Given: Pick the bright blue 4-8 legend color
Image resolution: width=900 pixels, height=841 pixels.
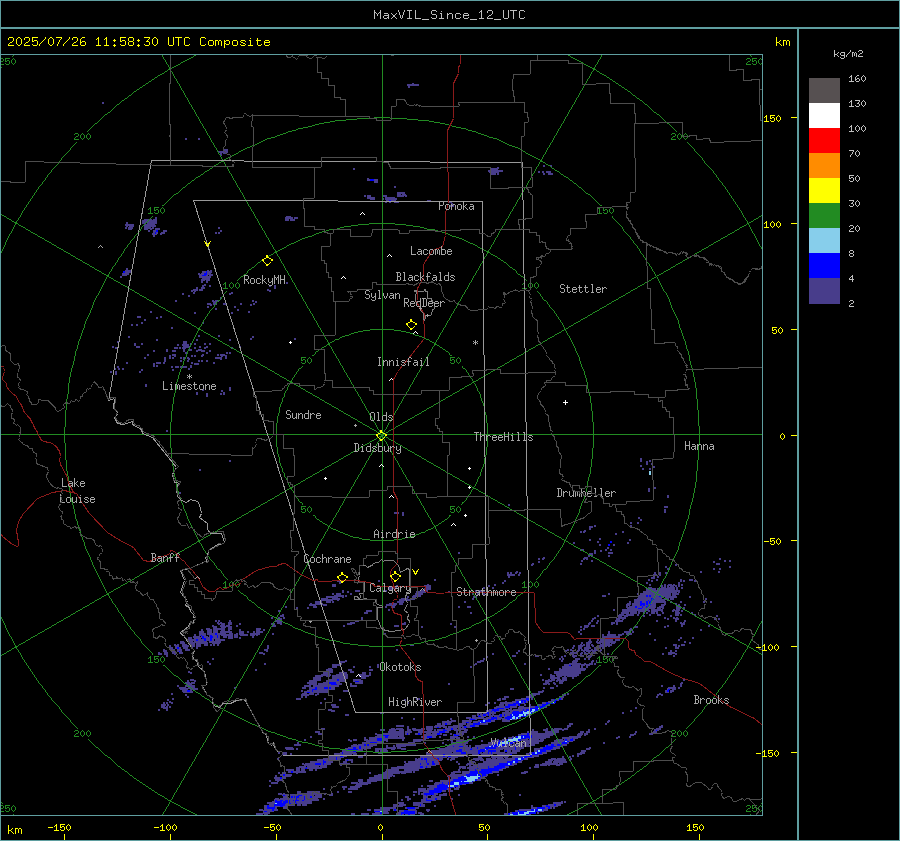Looking at the screenshot, I should tap(824, 266).
